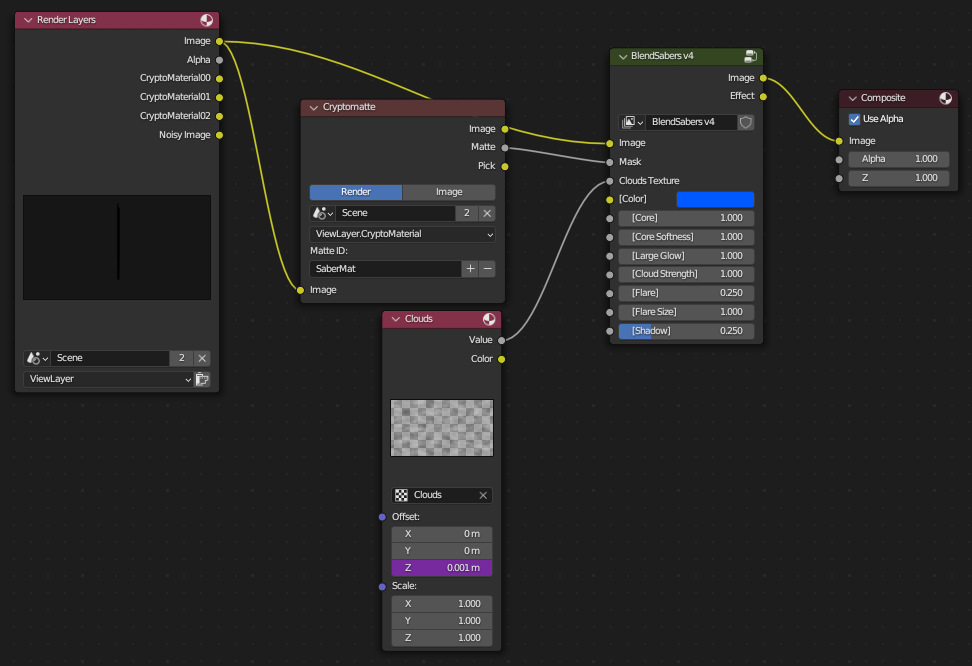The height and width of the screenshot is (666, 972).
Task: Open Clouds texture browse icon
Action: point(402,495)
